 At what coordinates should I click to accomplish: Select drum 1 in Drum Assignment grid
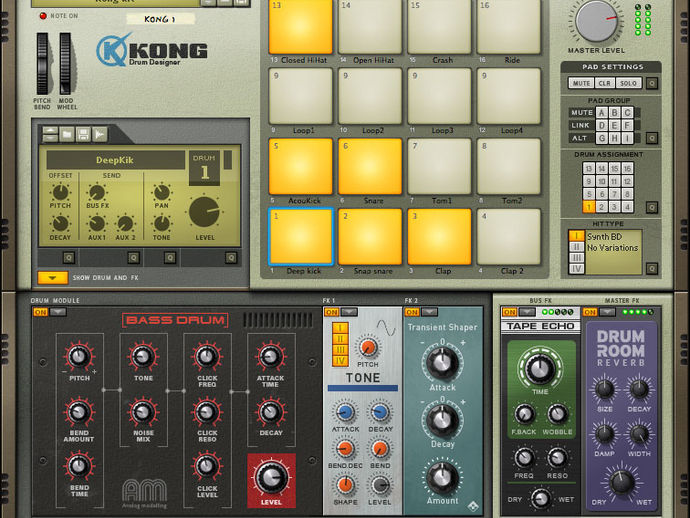coord(589,207)
